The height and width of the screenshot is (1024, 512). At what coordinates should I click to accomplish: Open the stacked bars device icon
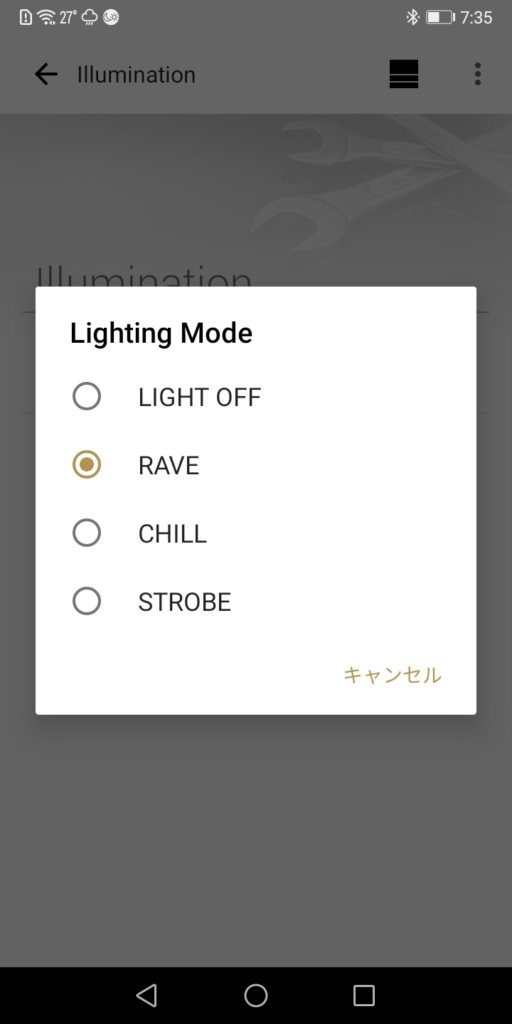click(x=404, y=74)
